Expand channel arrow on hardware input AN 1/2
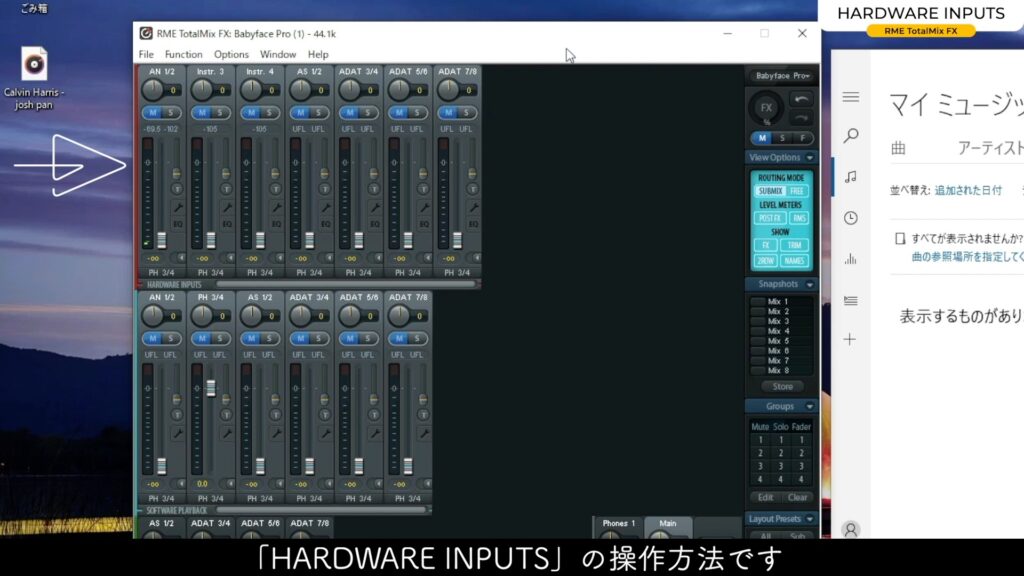Screen dimensions: 1024x576 [x=182, y=258]
